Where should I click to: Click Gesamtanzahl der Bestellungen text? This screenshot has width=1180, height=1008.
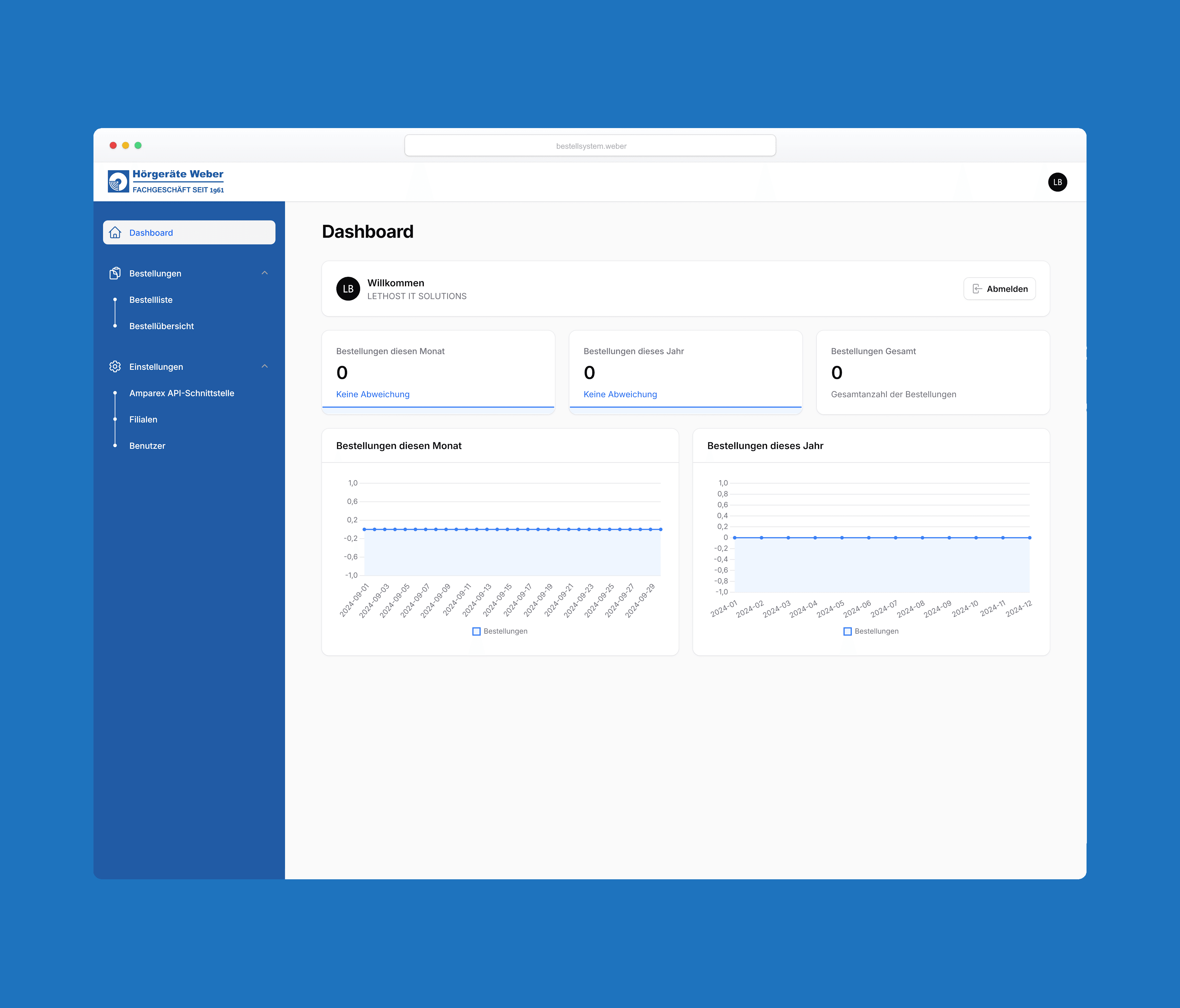(893, 394)
